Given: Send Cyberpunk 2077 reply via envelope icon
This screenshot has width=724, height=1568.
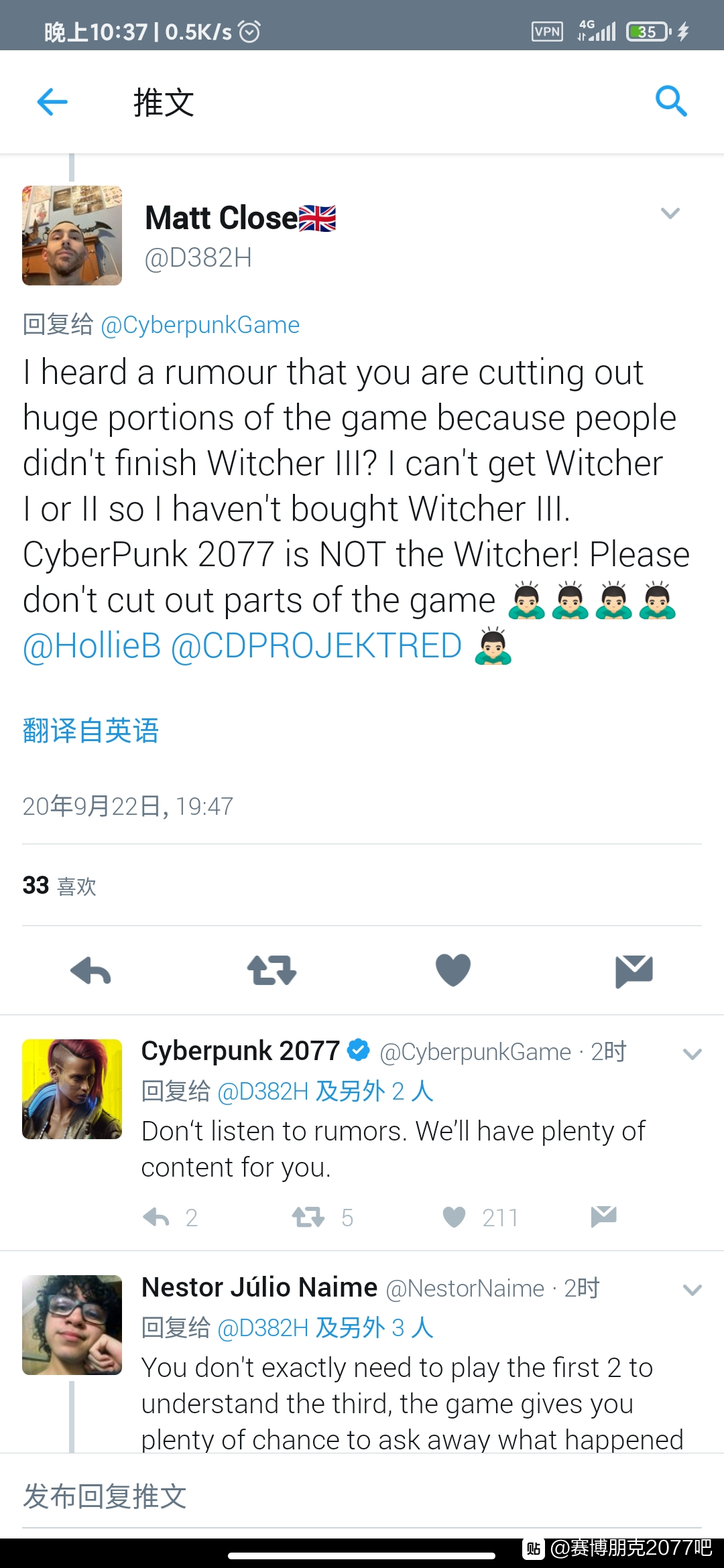Looking at the screenshot, I should [604, 1216].
